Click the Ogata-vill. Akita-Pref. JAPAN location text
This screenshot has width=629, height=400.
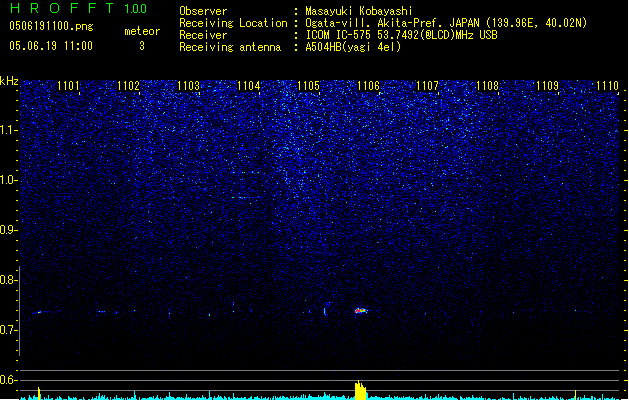(x=446, y=23)
